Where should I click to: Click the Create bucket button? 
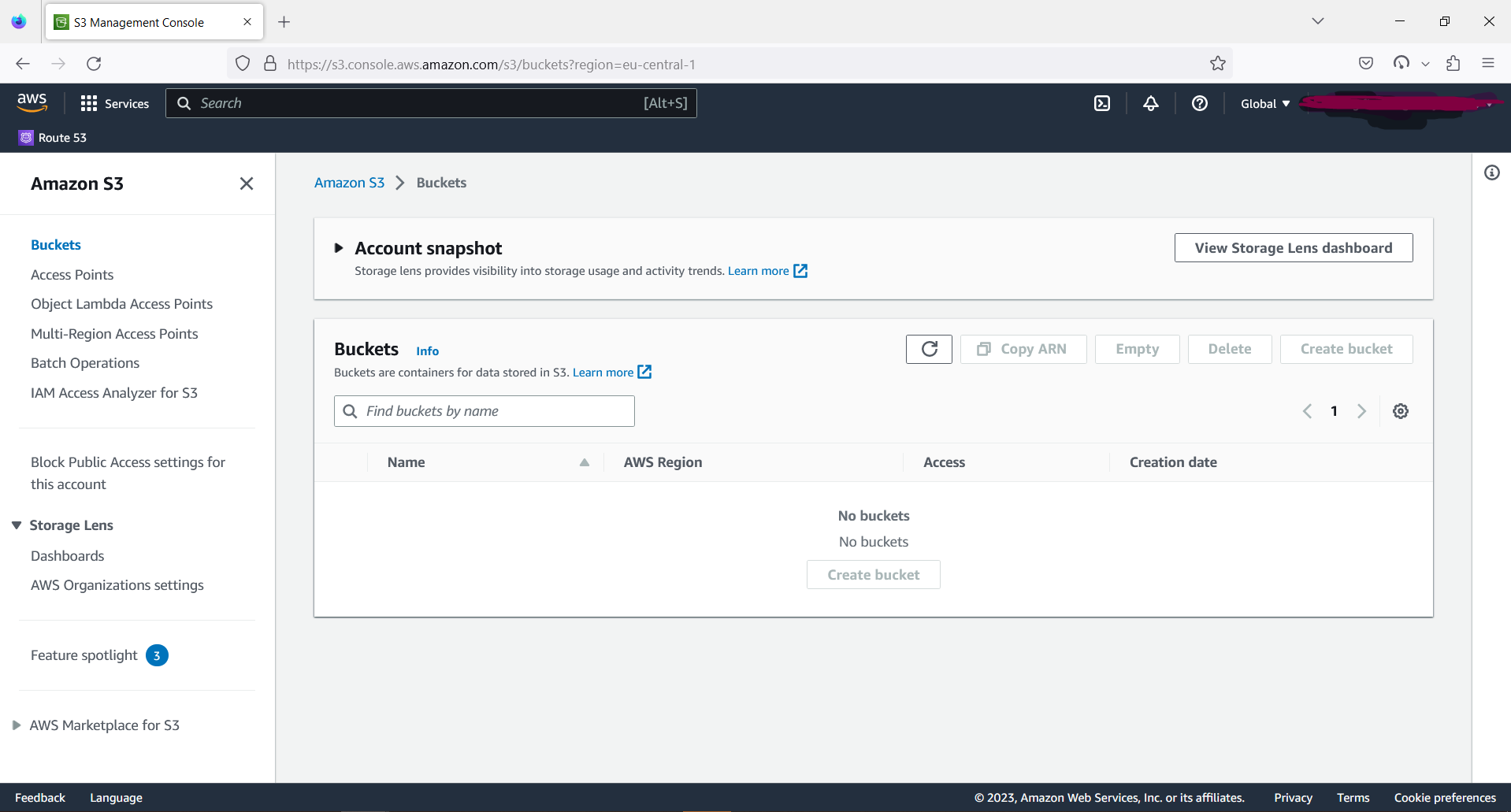click(x=1346, y=349)
